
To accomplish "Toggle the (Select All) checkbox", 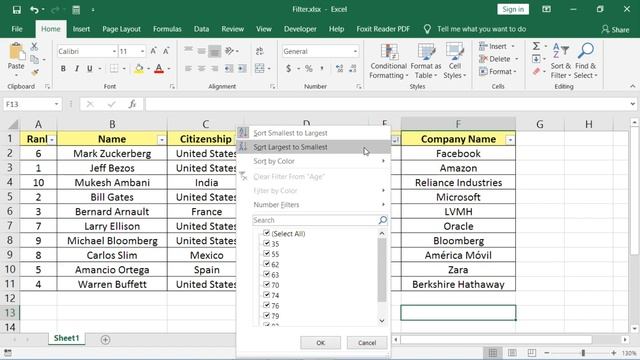I will [x=267, y=233].
